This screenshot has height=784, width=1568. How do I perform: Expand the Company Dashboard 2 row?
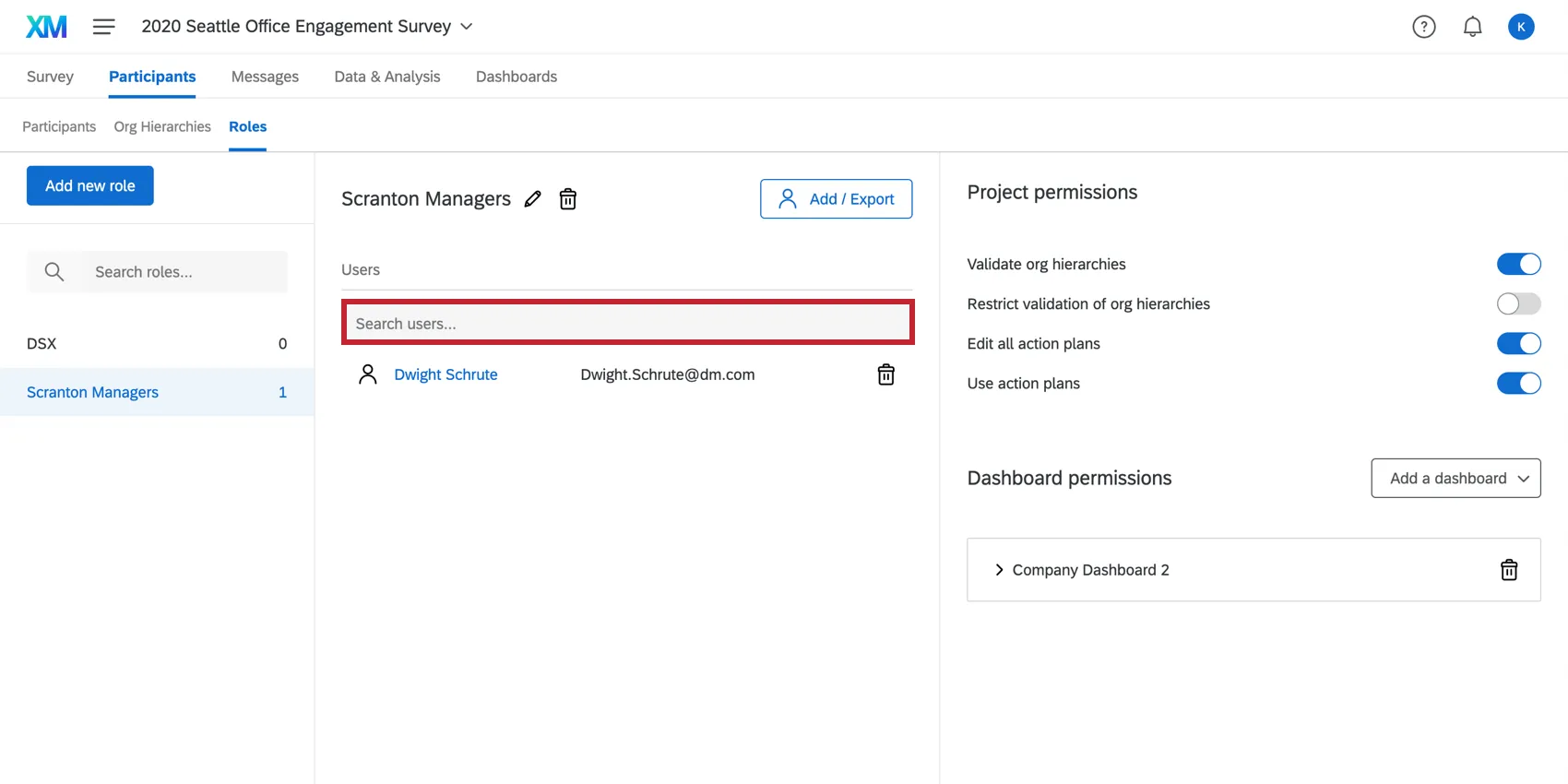tap(999, 570)
